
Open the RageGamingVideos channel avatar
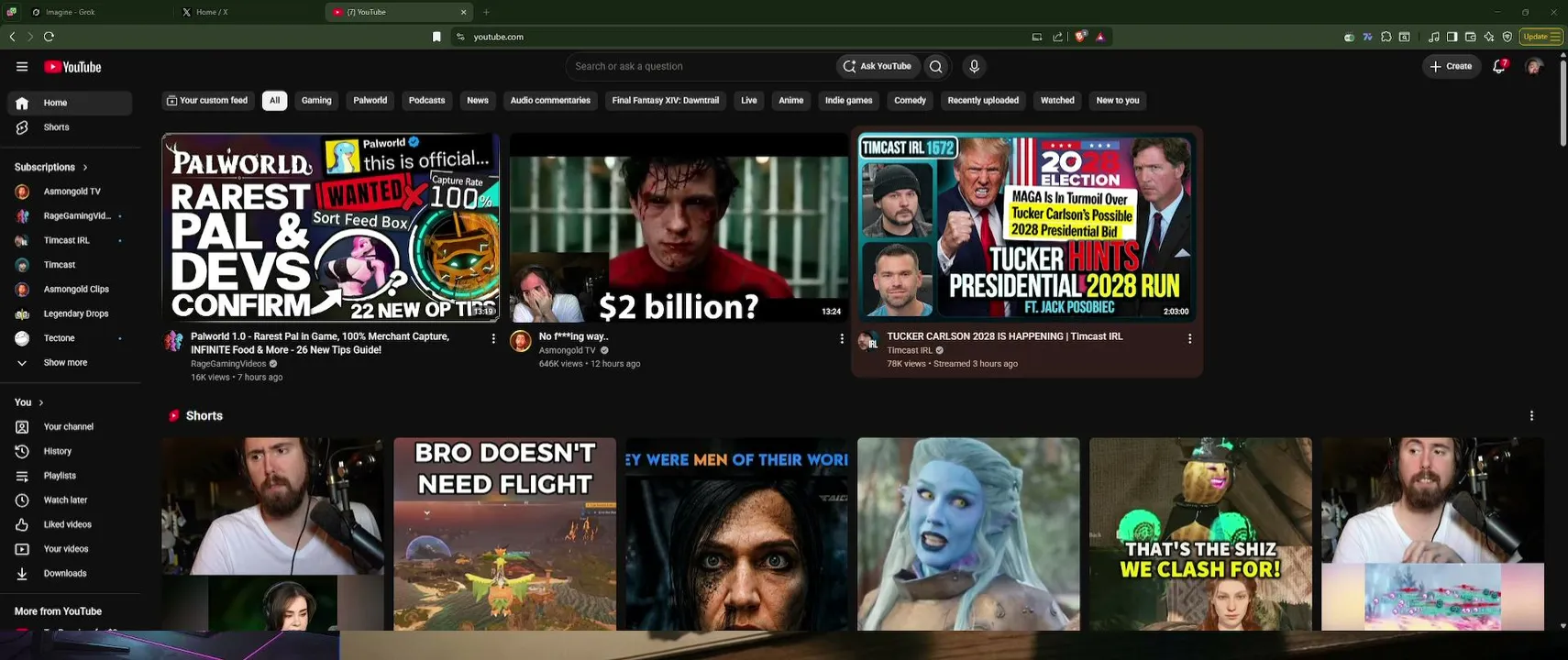173,341
